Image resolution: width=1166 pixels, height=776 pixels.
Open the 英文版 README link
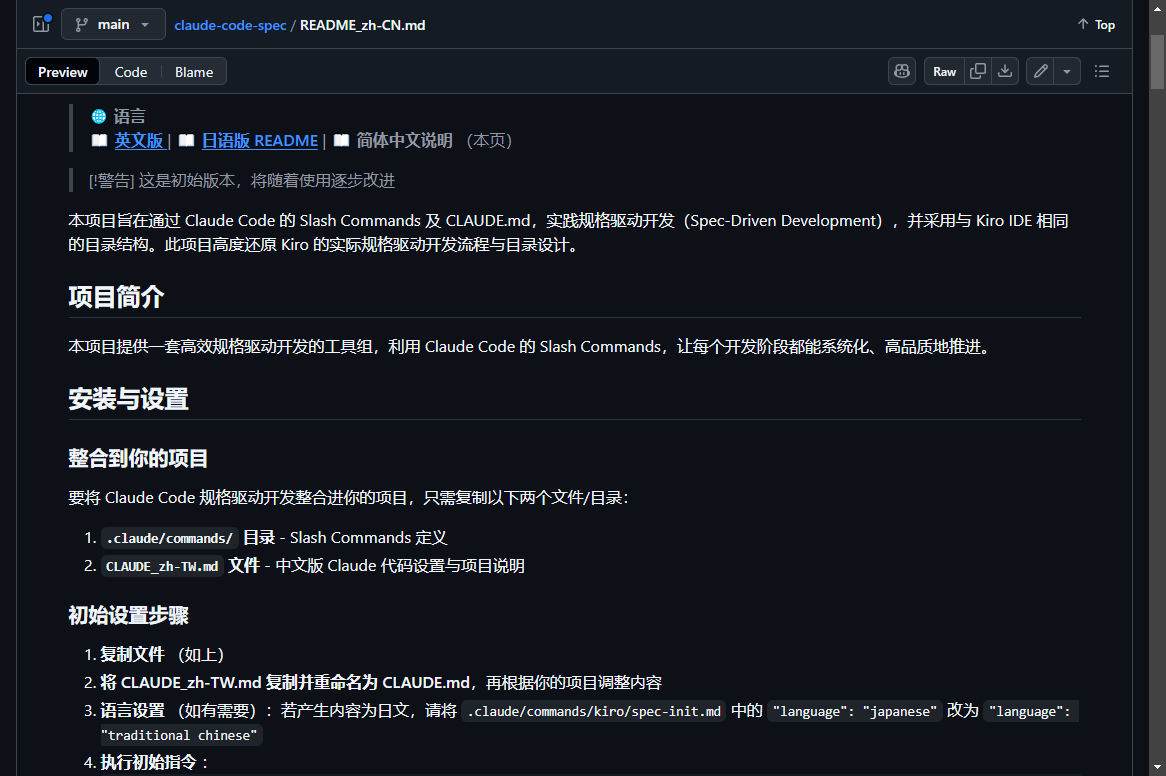click(139, 140)
